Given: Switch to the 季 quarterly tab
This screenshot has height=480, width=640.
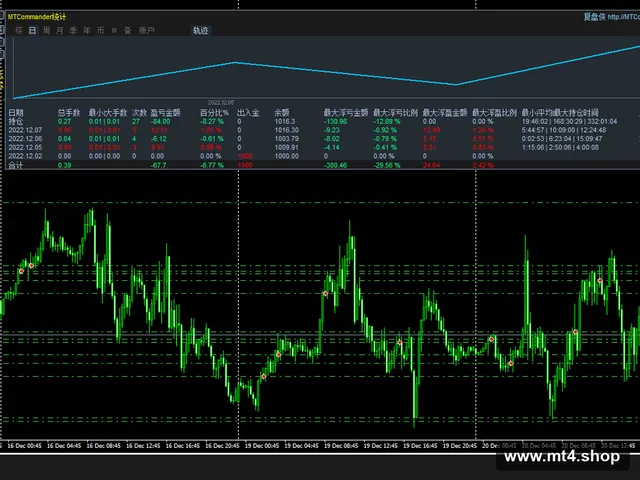Looking at the screenshot, I should tap(73, 31).
